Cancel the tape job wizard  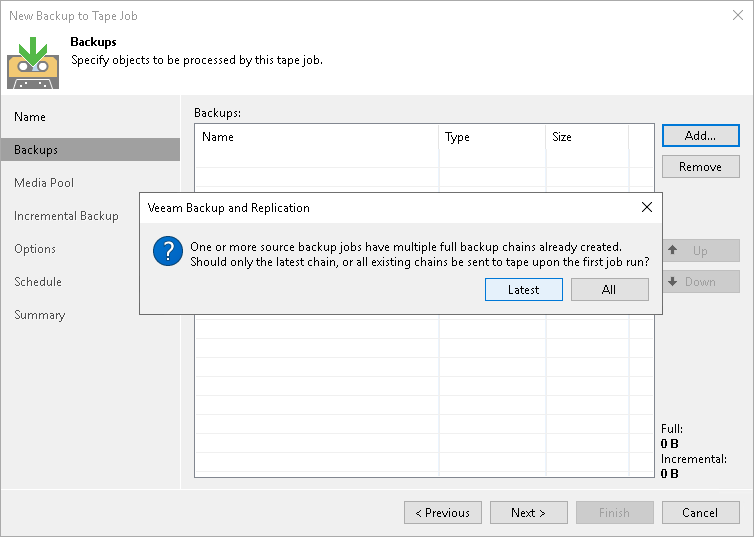701,512
